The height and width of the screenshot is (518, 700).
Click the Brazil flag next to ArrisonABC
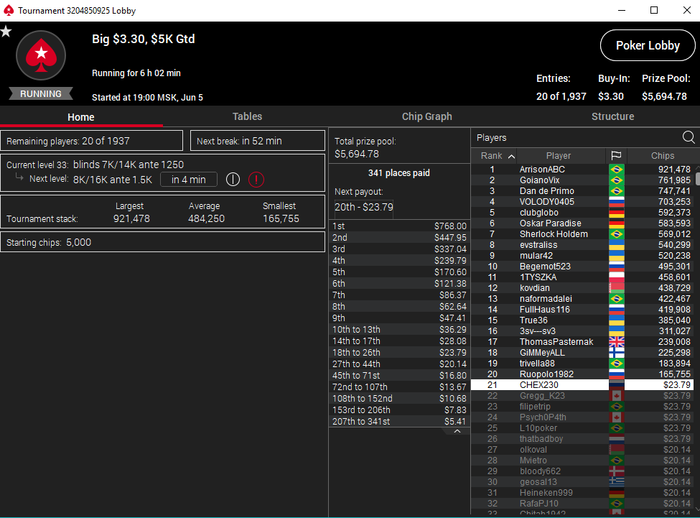[x=617, y=170]
